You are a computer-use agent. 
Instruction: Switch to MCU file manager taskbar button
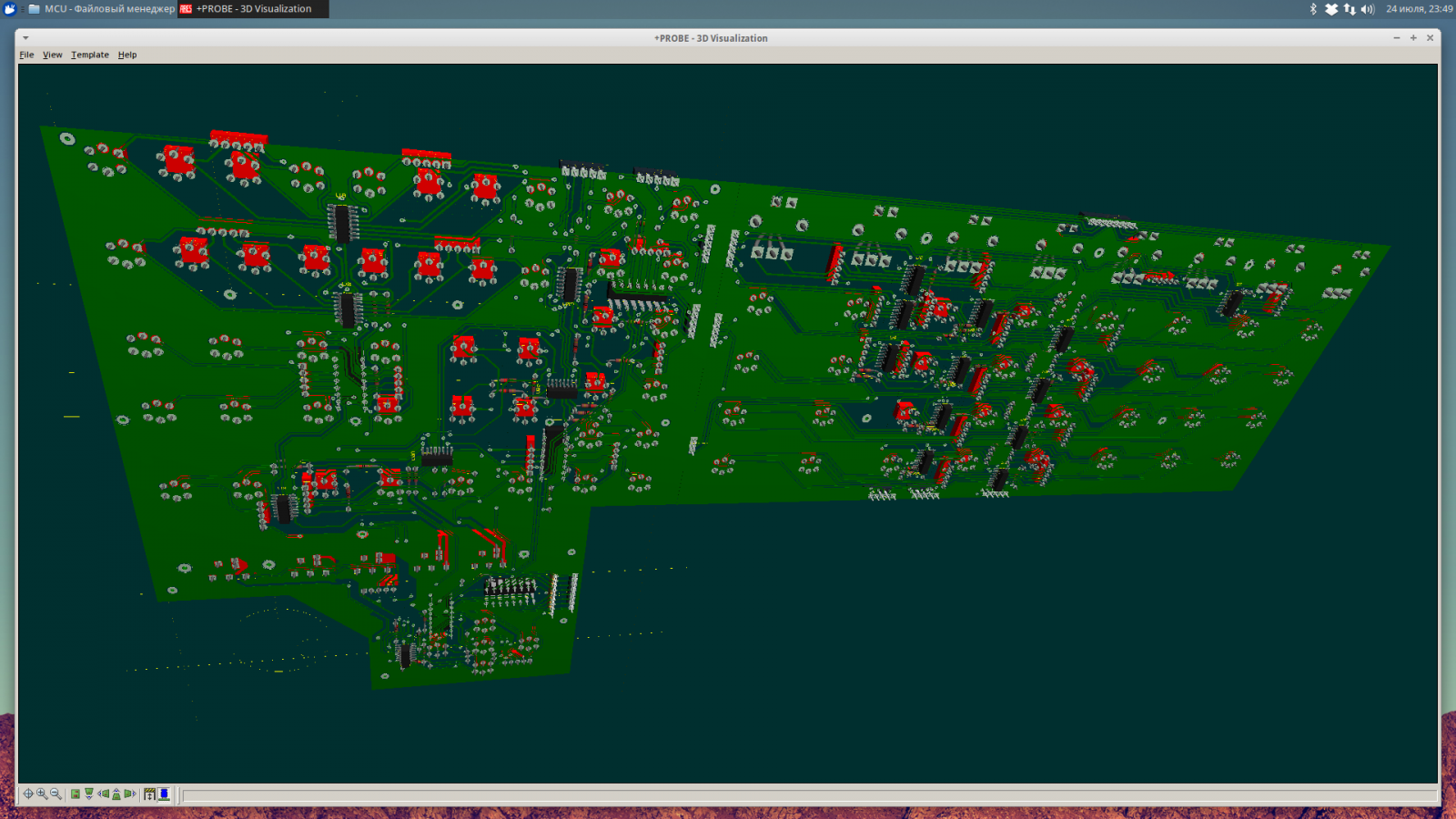click(x=100, y=9)
